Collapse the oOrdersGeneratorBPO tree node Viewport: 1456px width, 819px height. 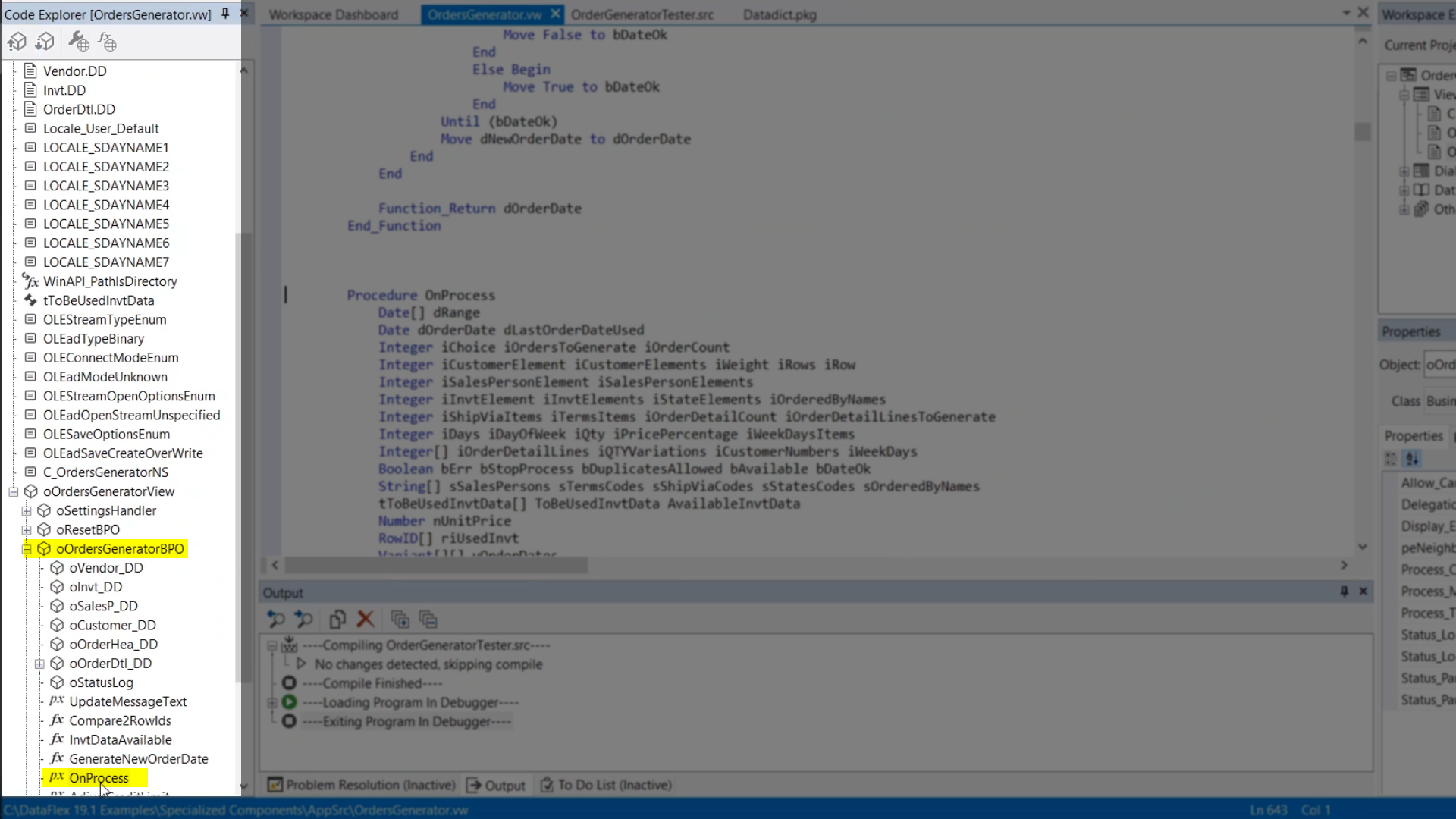[27, 549]
